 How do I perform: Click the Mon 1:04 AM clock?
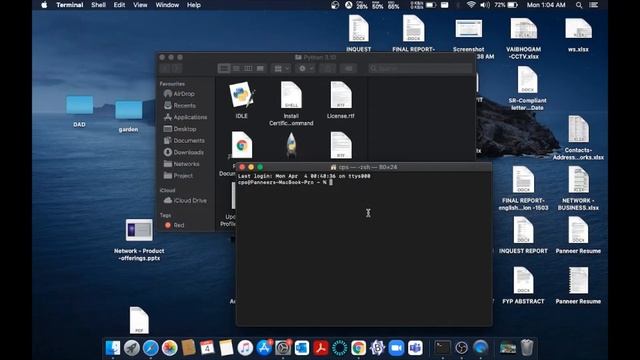point(546,5)
